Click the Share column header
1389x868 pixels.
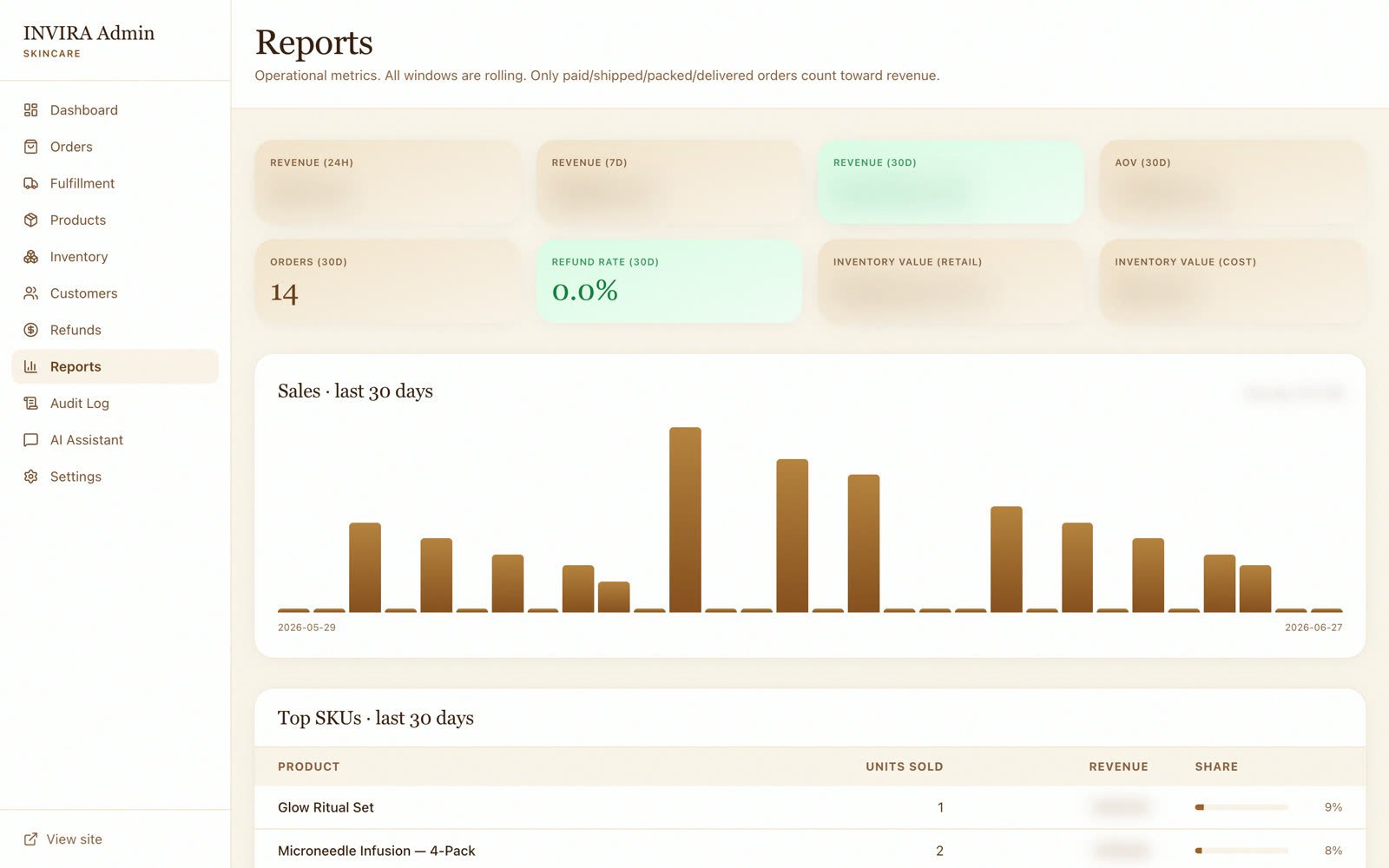(x=1216, y=766)
